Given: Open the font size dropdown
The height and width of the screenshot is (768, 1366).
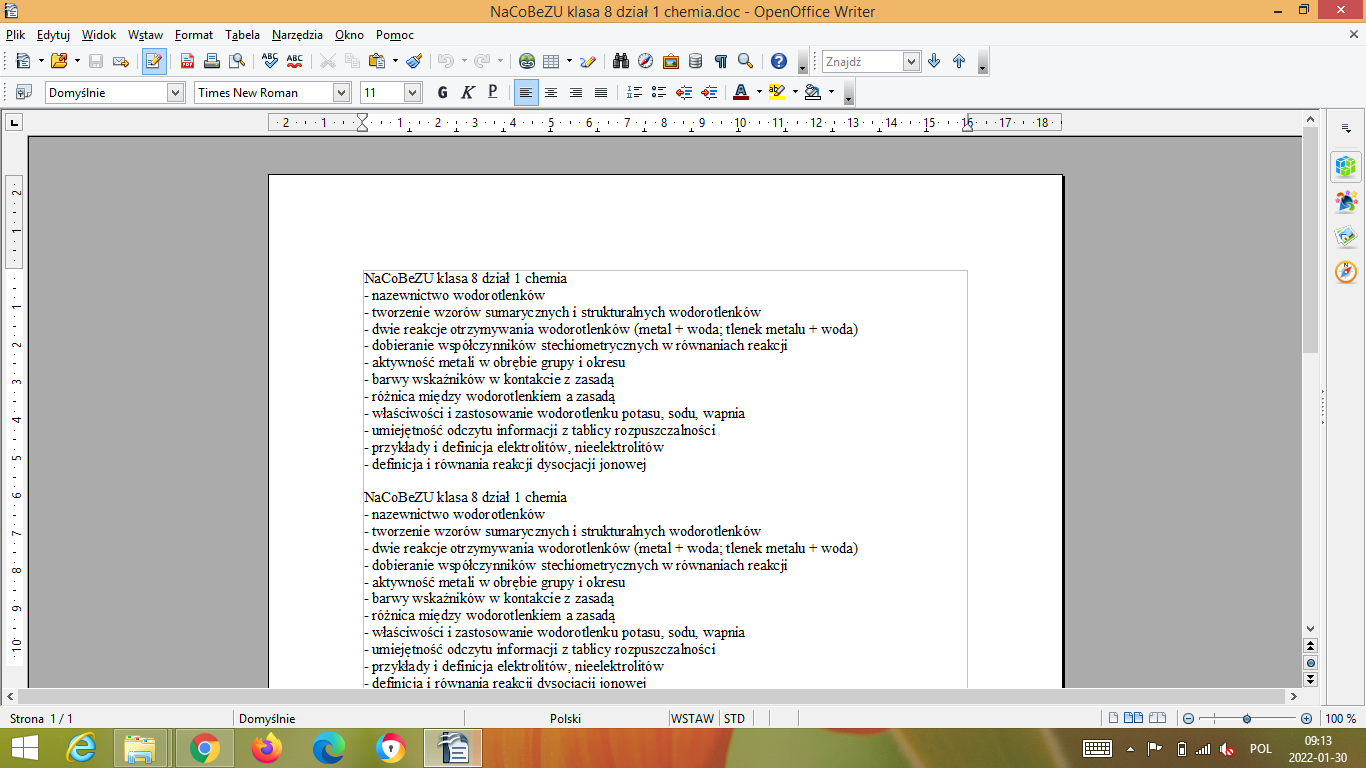Looking at the screenshot, I should [x=412, y=92].
